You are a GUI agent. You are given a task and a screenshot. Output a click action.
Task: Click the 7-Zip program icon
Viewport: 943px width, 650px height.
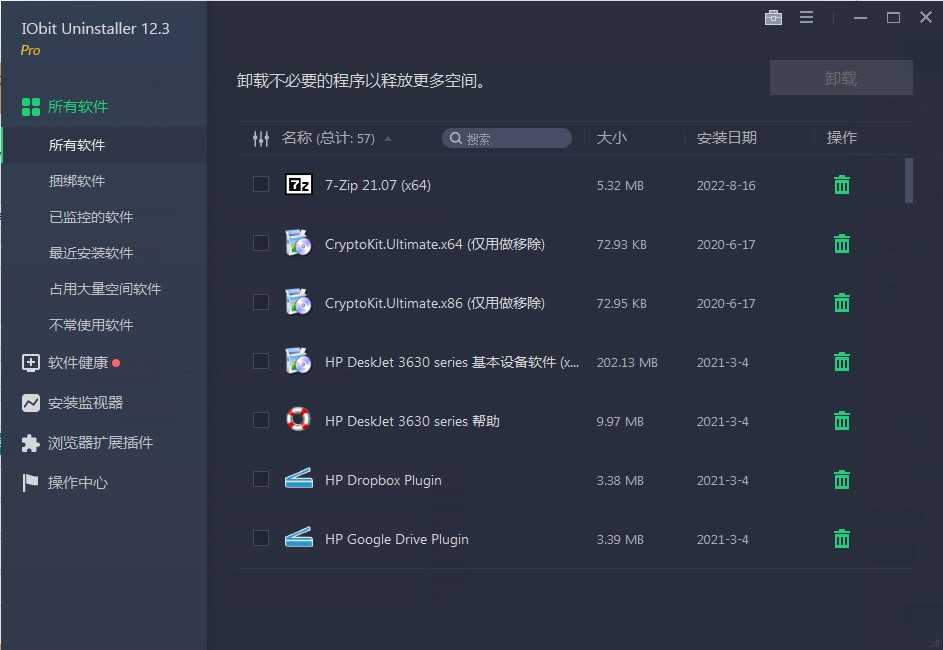pyautogui.click(x=298, y=185)
